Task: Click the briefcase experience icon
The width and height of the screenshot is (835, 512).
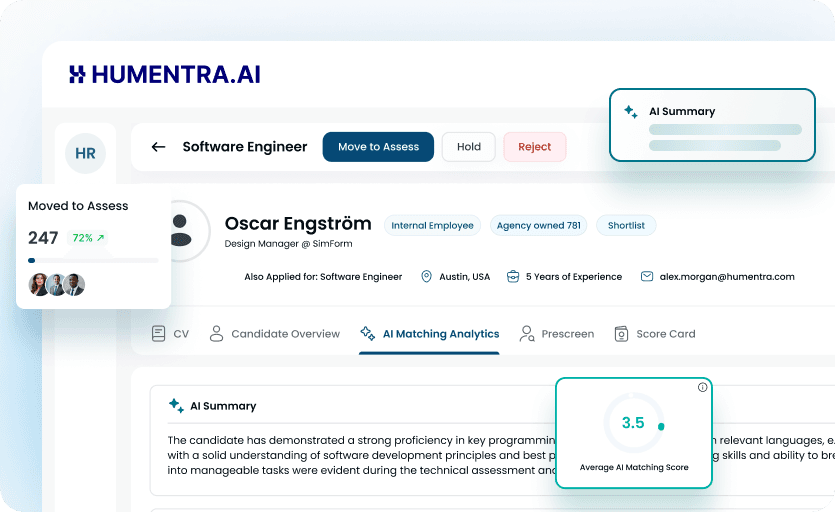Action: click(513, 277)
